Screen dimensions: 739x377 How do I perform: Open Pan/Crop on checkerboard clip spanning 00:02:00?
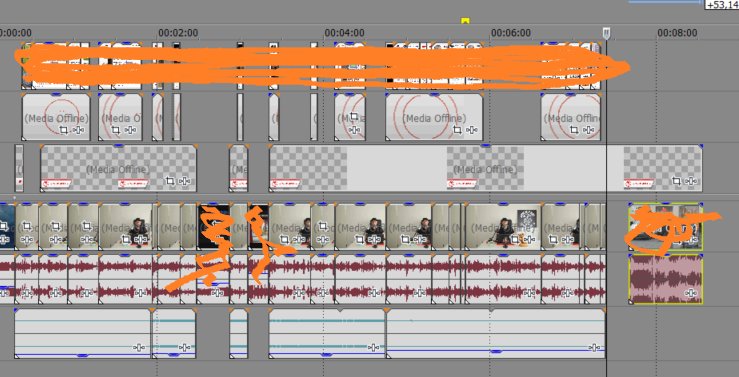coord(170,181)
